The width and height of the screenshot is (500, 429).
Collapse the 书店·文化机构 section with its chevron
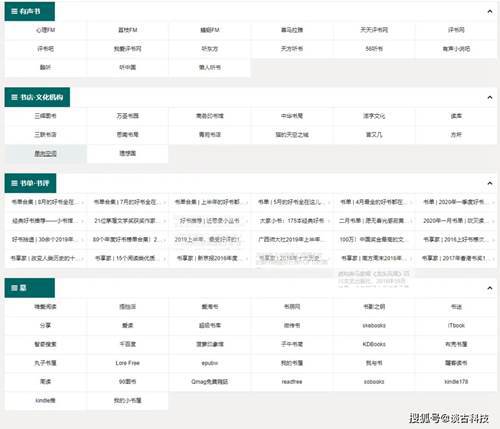(x=490, y=97)
